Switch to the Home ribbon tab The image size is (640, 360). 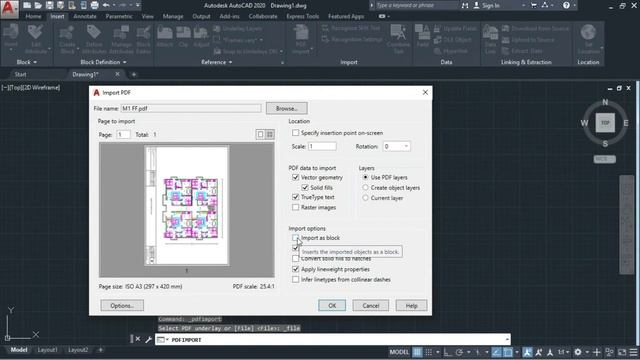pyautogui.click(x=33, y=16)
